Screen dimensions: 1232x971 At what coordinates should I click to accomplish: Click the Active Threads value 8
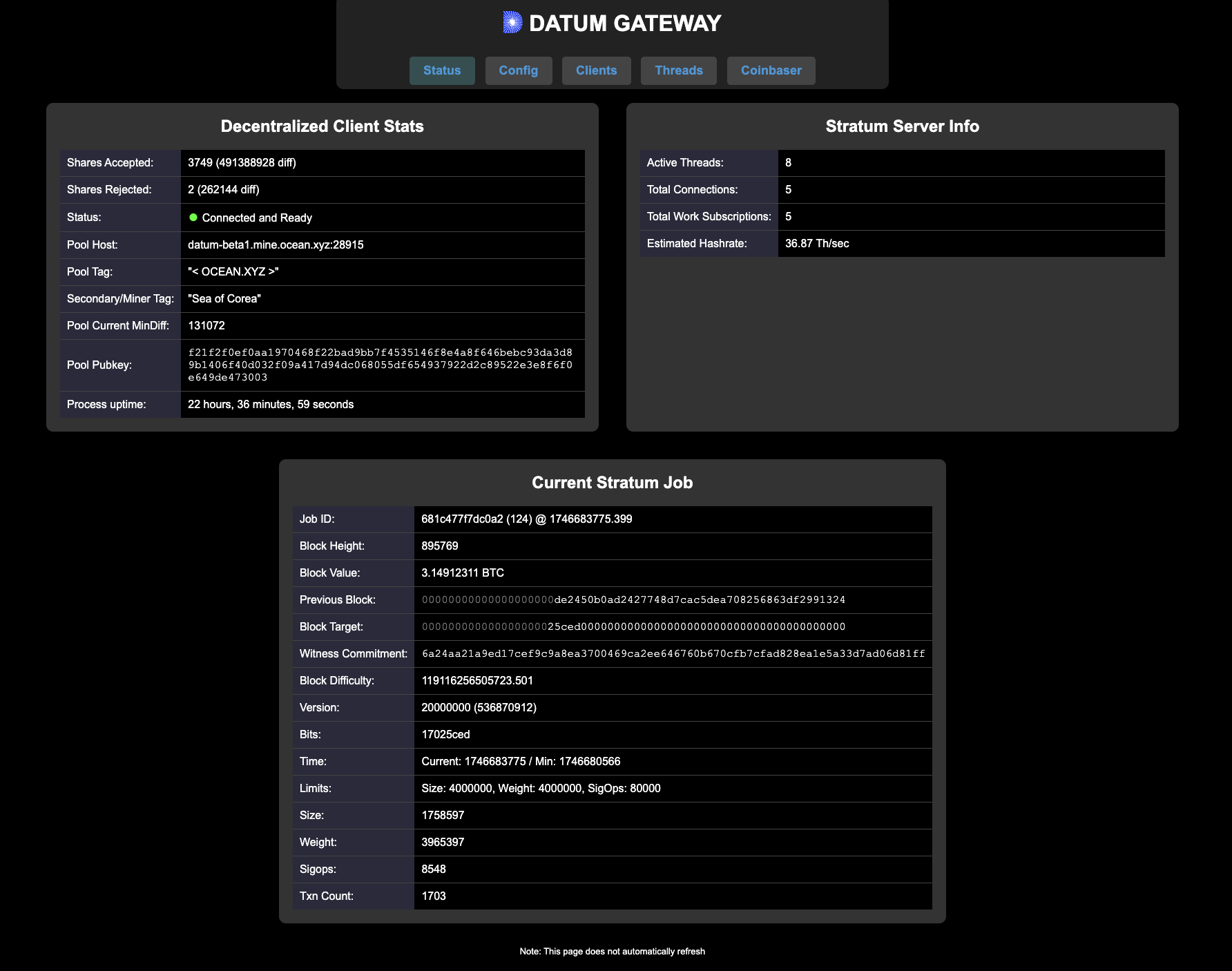click(x=788, y=163)
